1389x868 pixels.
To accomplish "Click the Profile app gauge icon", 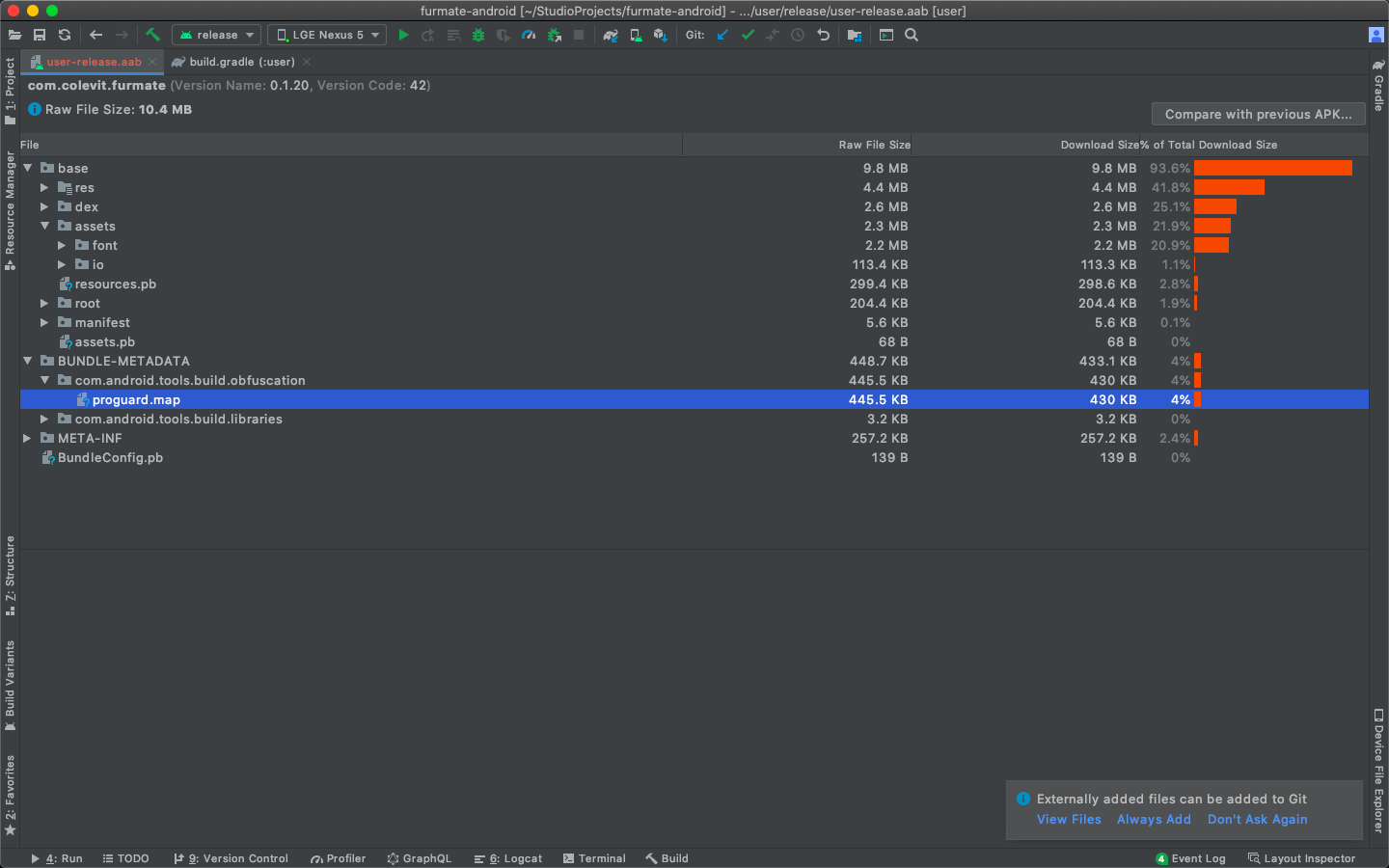I will coord(529,35).
